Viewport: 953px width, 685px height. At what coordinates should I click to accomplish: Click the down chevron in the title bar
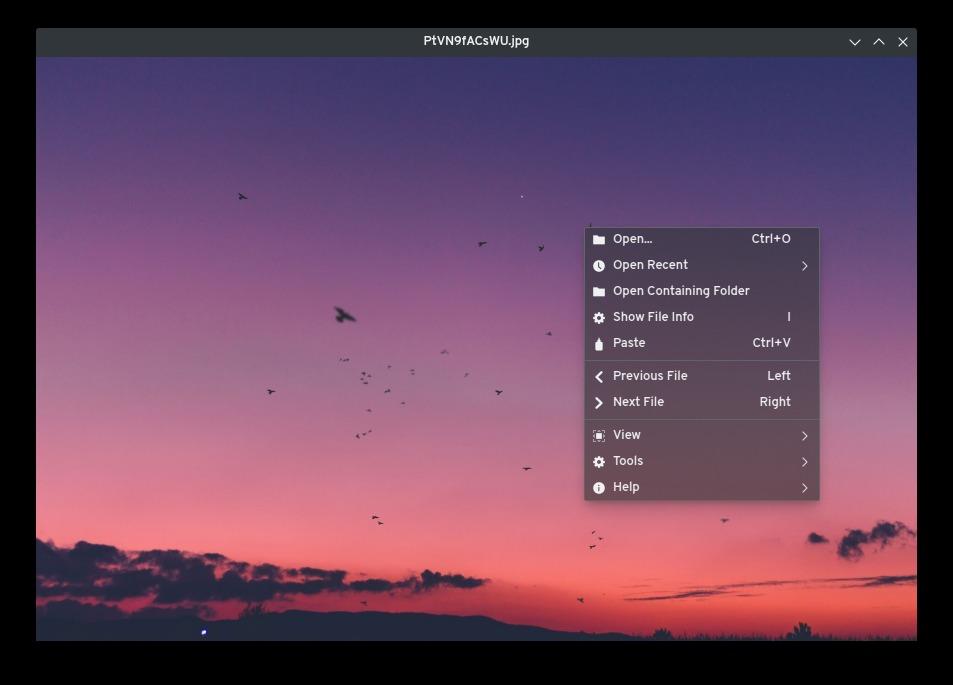click(x=855, y=41)
